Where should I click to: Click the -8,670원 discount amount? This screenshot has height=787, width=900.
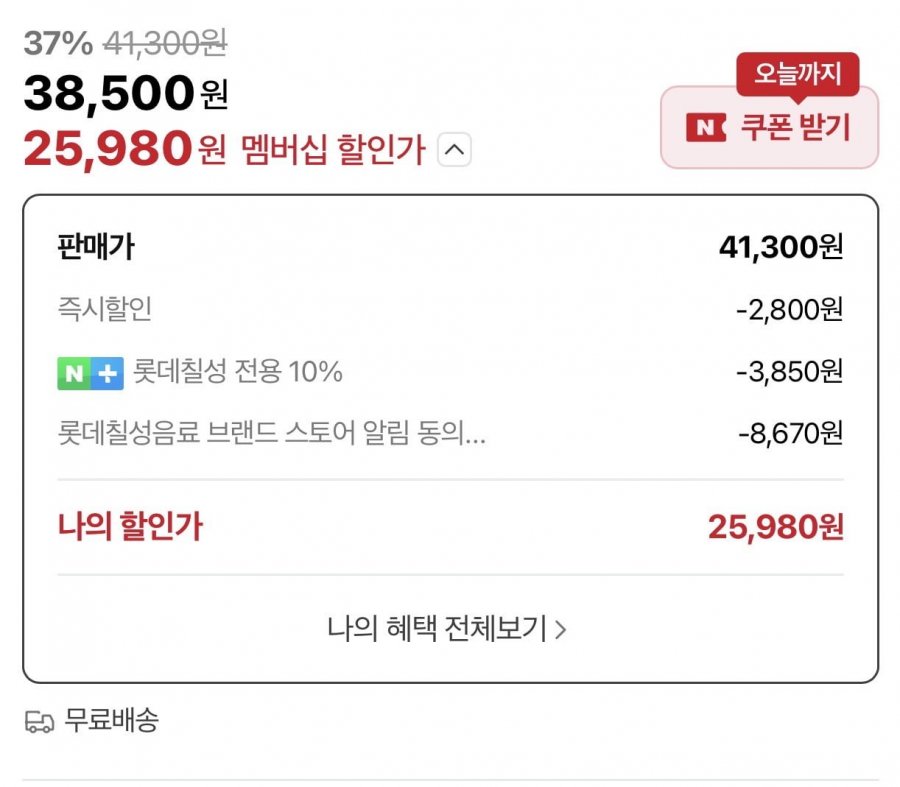pyautogui.click(x=790, y=435)
